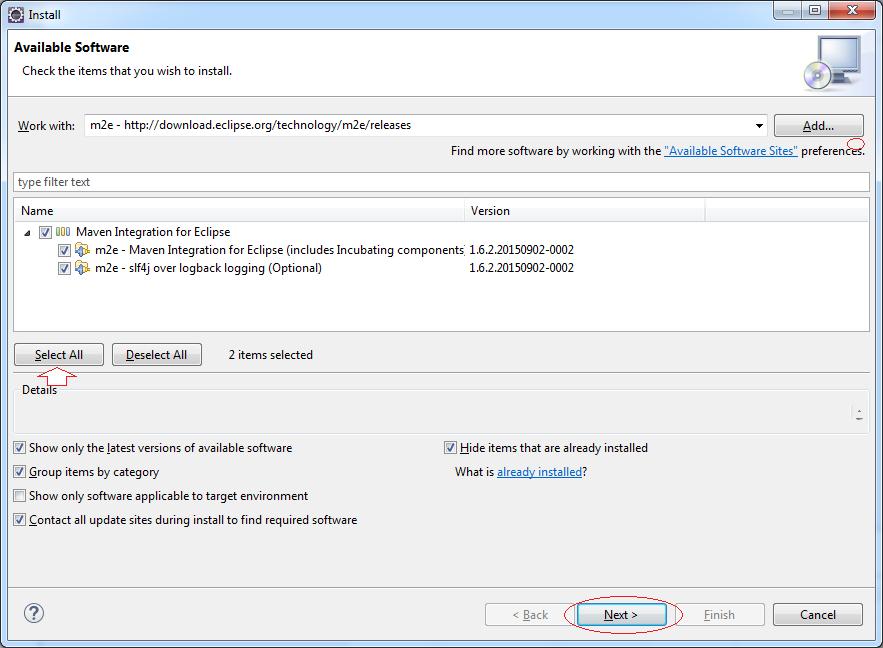Minimize the Install window
The height and width of the screenshot is (648, 883).
[788, 10]
